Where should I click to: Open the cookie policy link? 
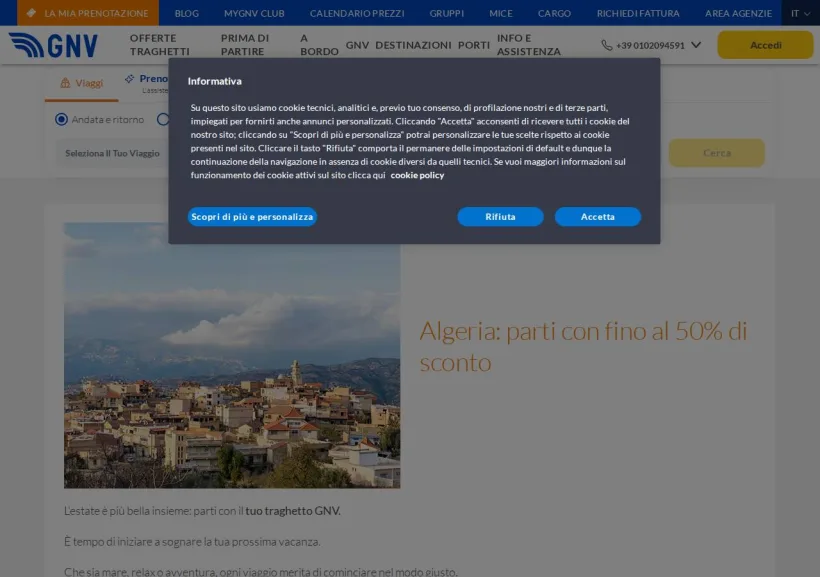click(x=417, y=175)
